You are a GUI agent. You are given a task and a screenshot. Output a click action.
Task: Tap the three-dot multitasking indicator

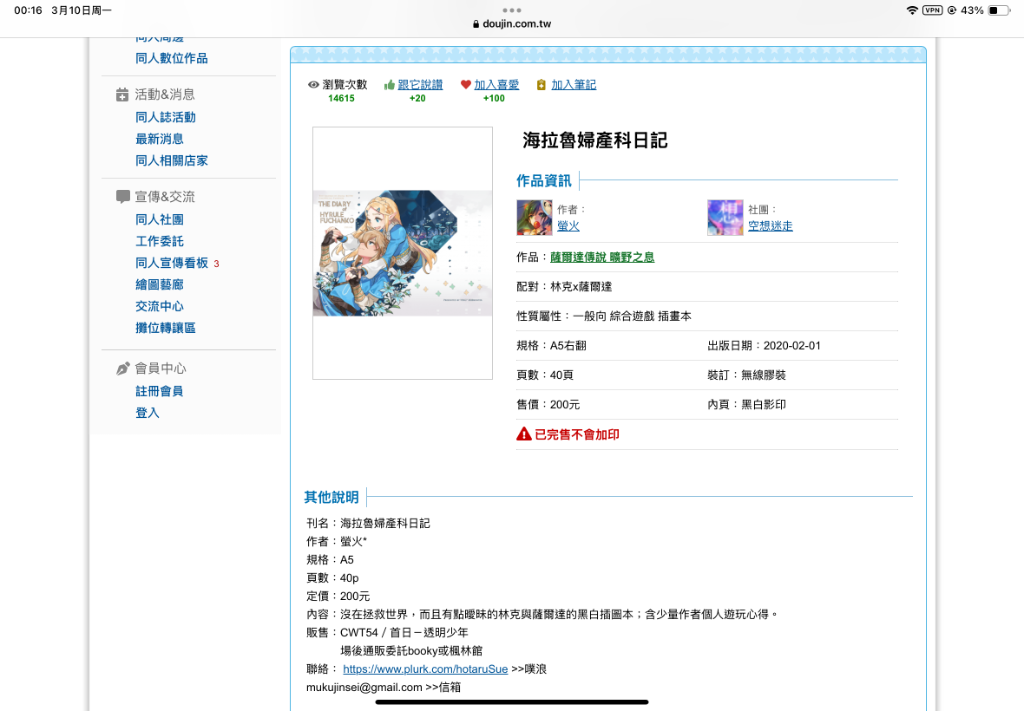pyautogui.click(x=512, y=10)
